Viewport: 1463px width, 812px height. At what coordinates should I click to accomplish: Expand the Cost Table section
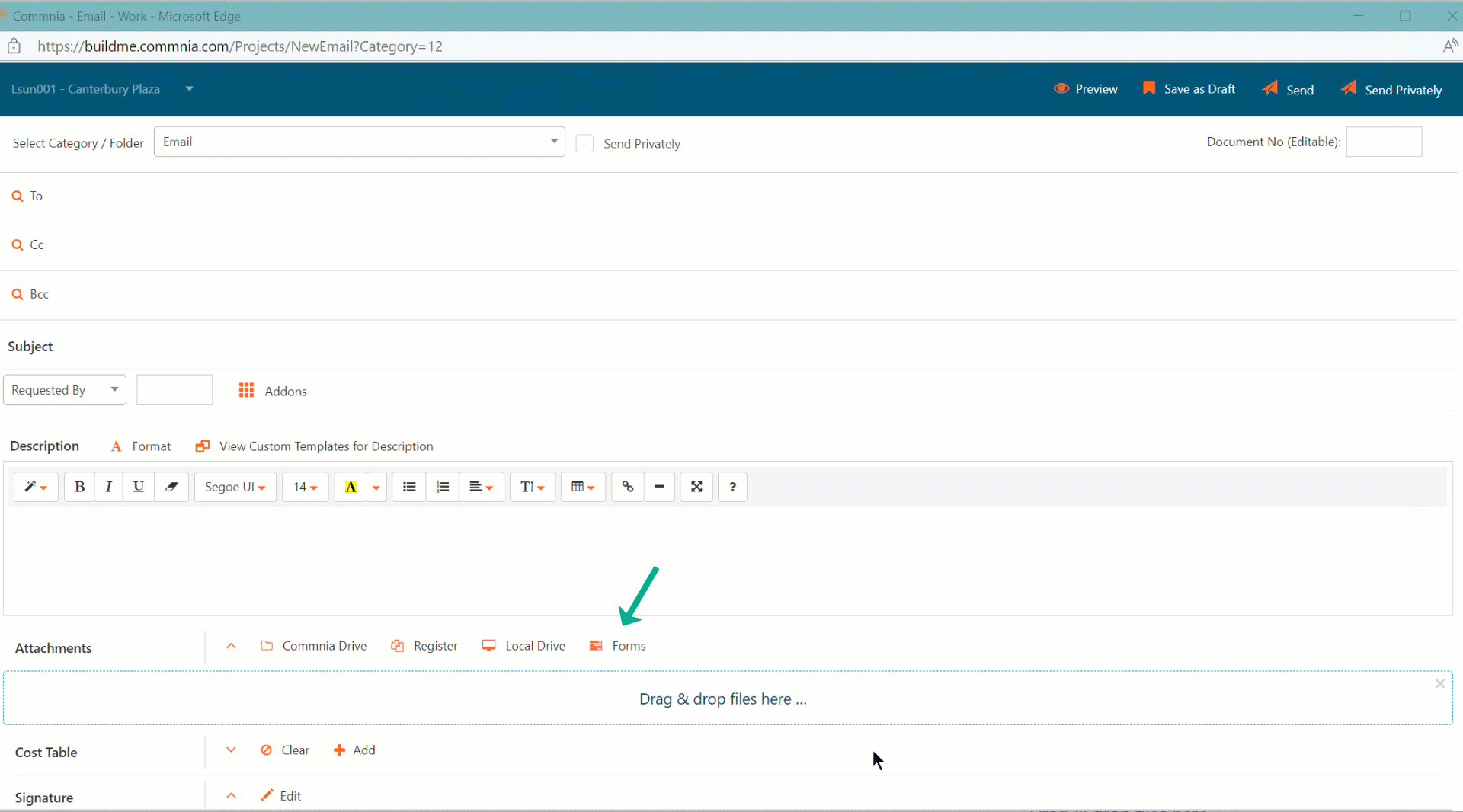click(231, 750)
